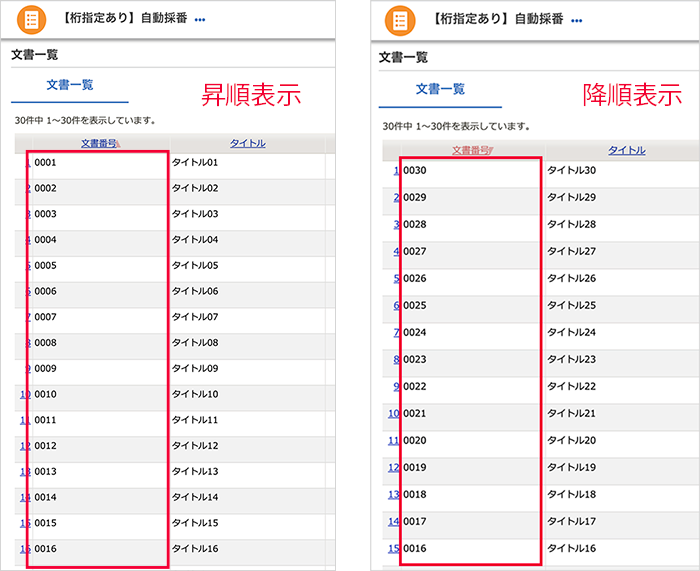Open row link 9 beside 0022

coord(396,386)
